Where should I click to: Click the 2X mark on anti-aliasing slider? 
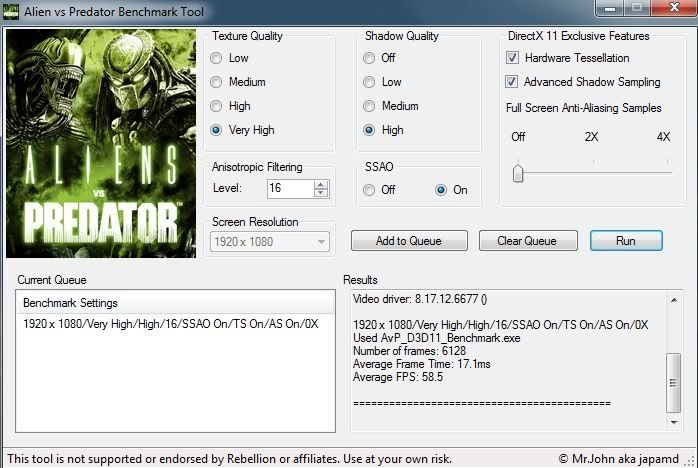click(x=592, y=137)
